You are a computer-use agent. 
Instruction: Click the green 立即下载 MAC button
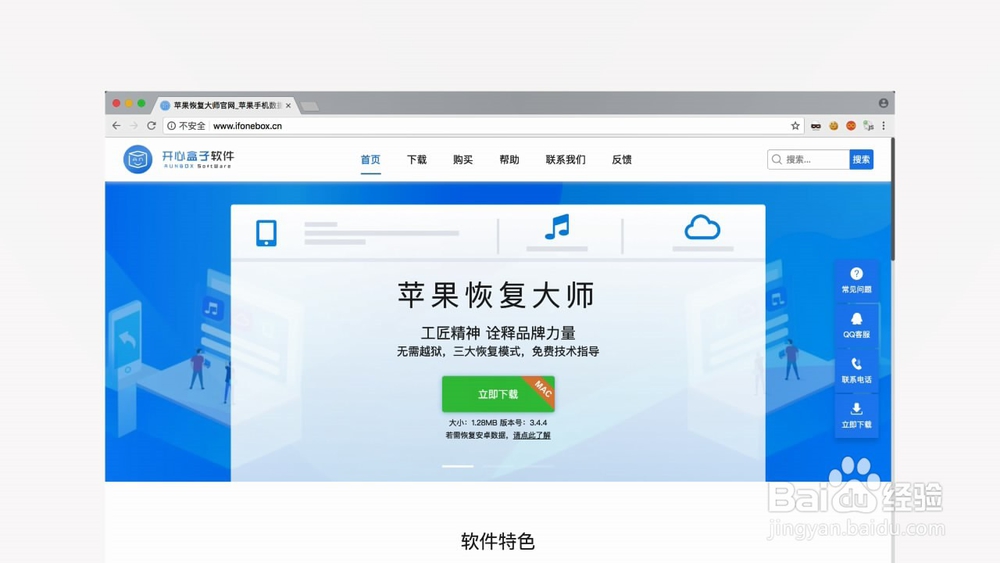[x=498, y=394]
